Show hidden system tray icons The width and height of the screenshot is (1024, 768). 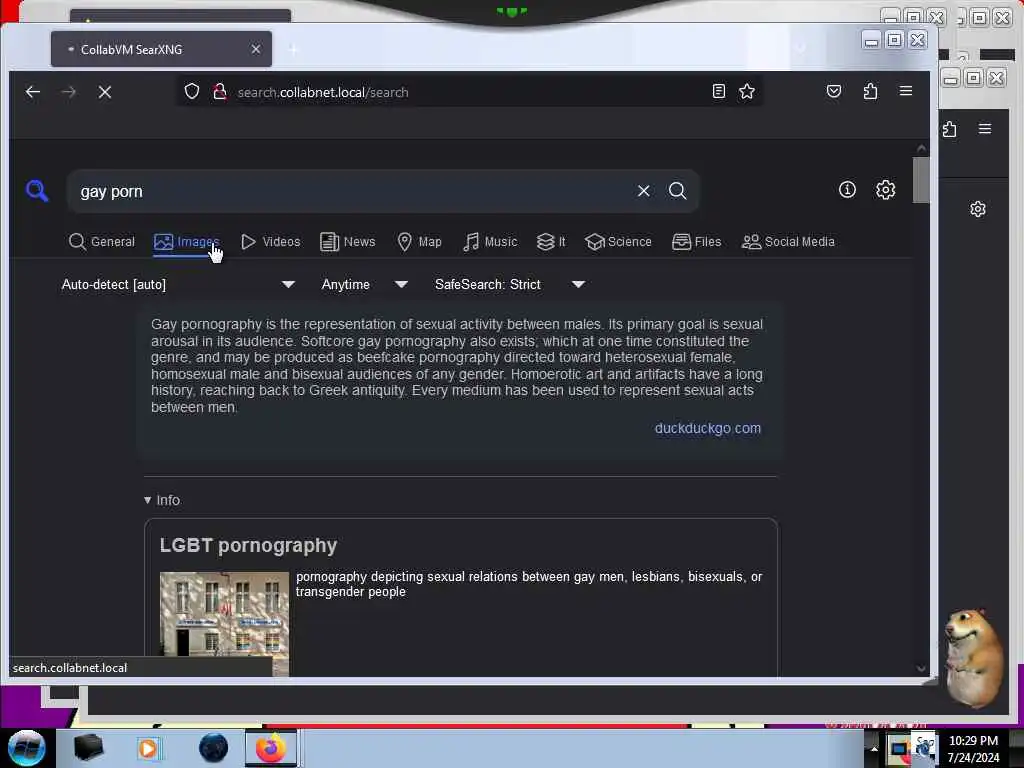click(874, 749)
